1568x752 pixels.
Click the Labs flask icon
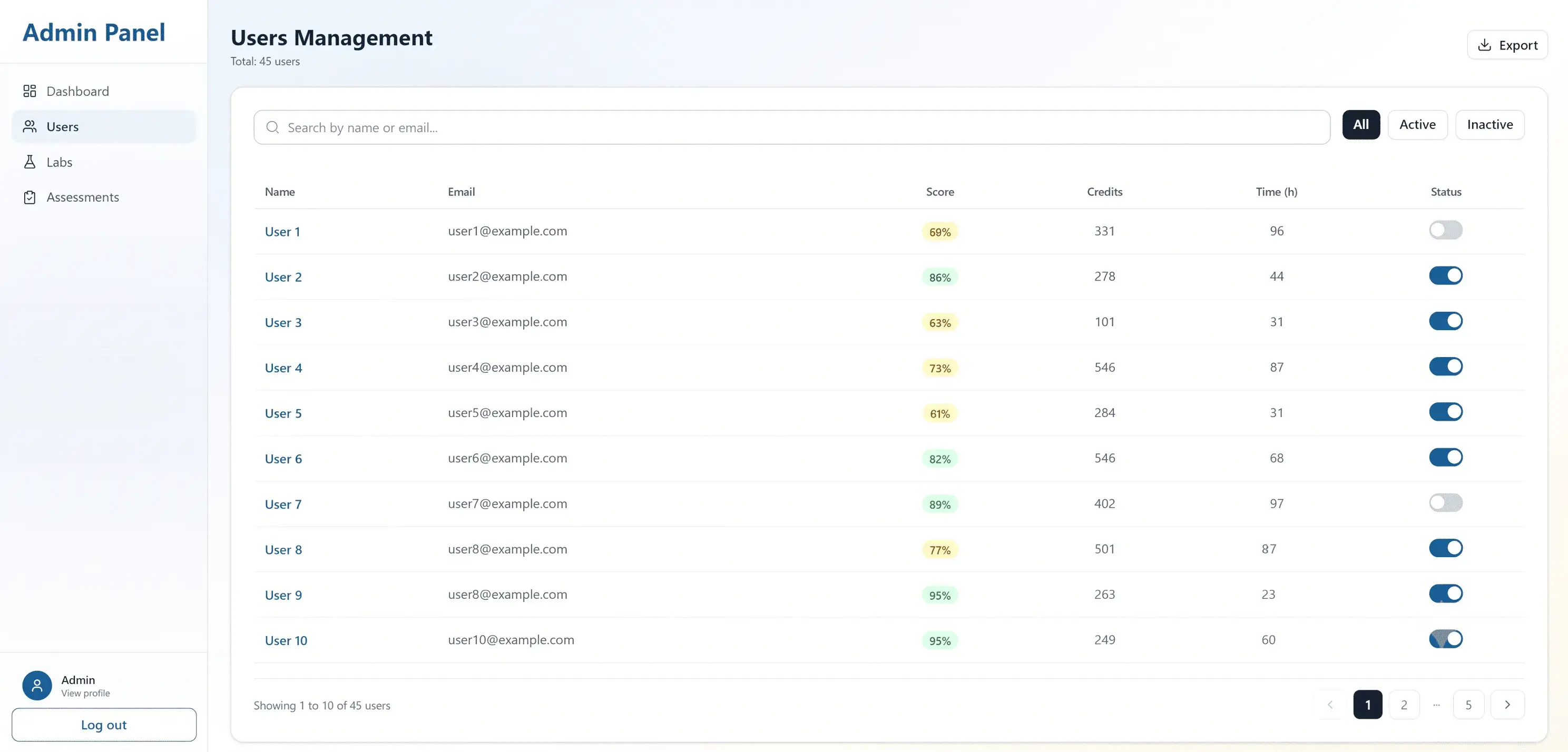point(29,162)
